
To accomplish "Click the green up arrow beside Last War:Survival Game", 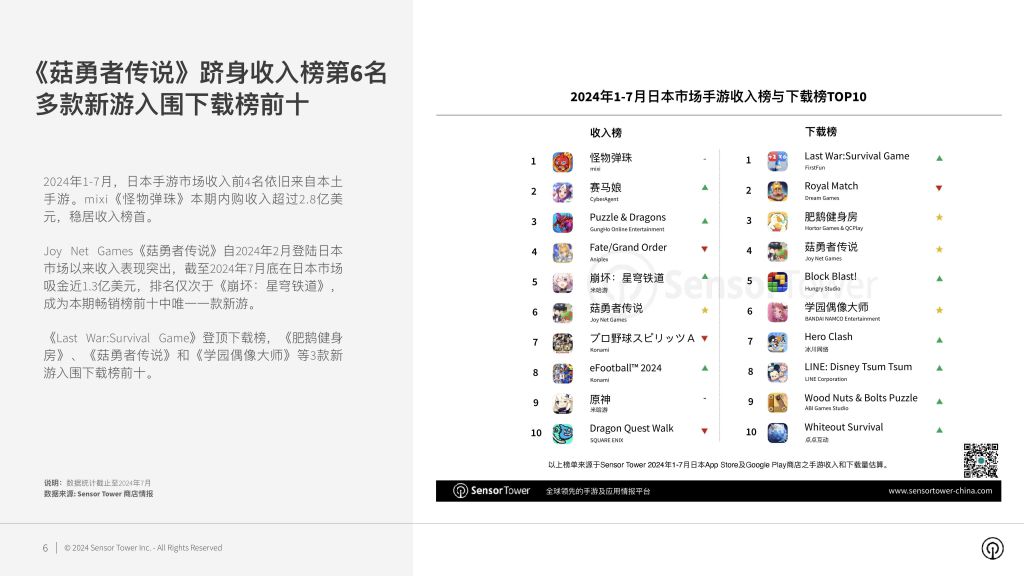I will [x=939, y=158].
